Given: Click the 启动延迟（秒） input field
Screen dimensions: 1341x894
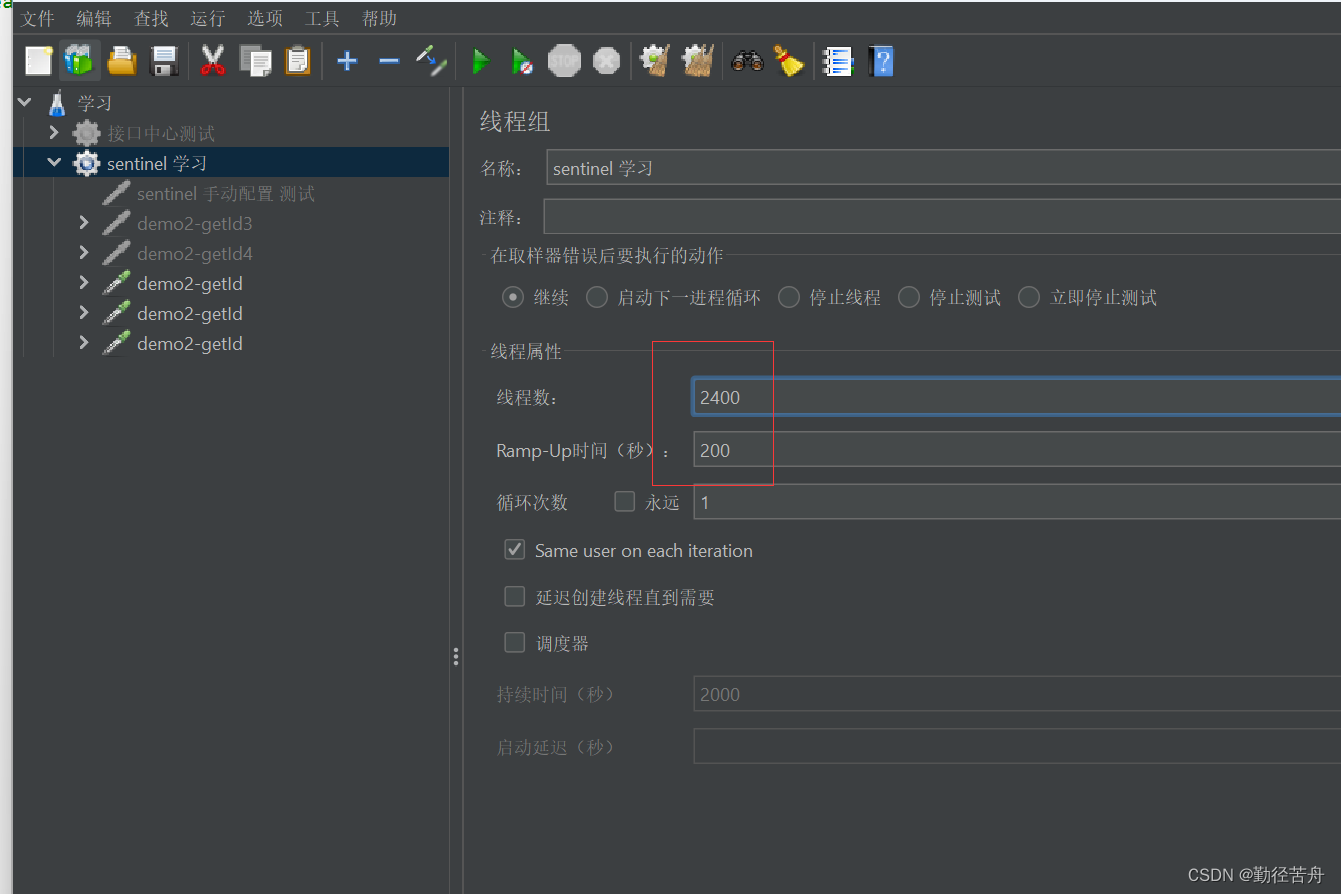Looking at the screenshot, I should [1017, 746].
